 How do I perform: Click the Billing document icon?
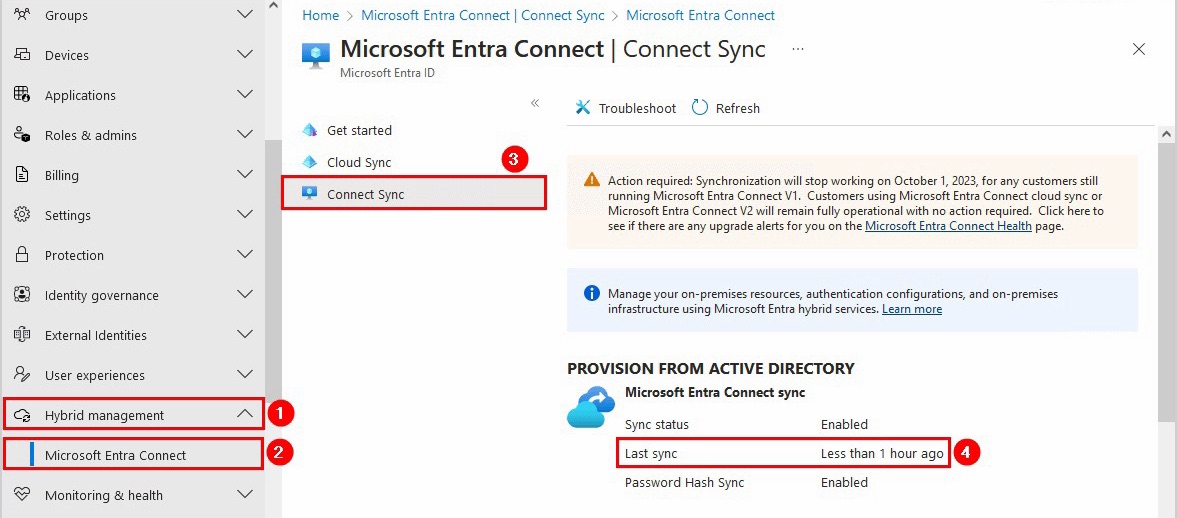23,175
